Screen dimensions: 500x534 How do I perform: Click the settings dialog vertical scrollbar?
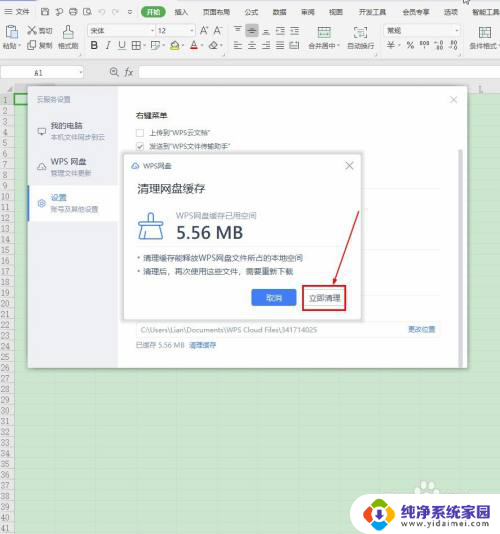coord(460,258)
